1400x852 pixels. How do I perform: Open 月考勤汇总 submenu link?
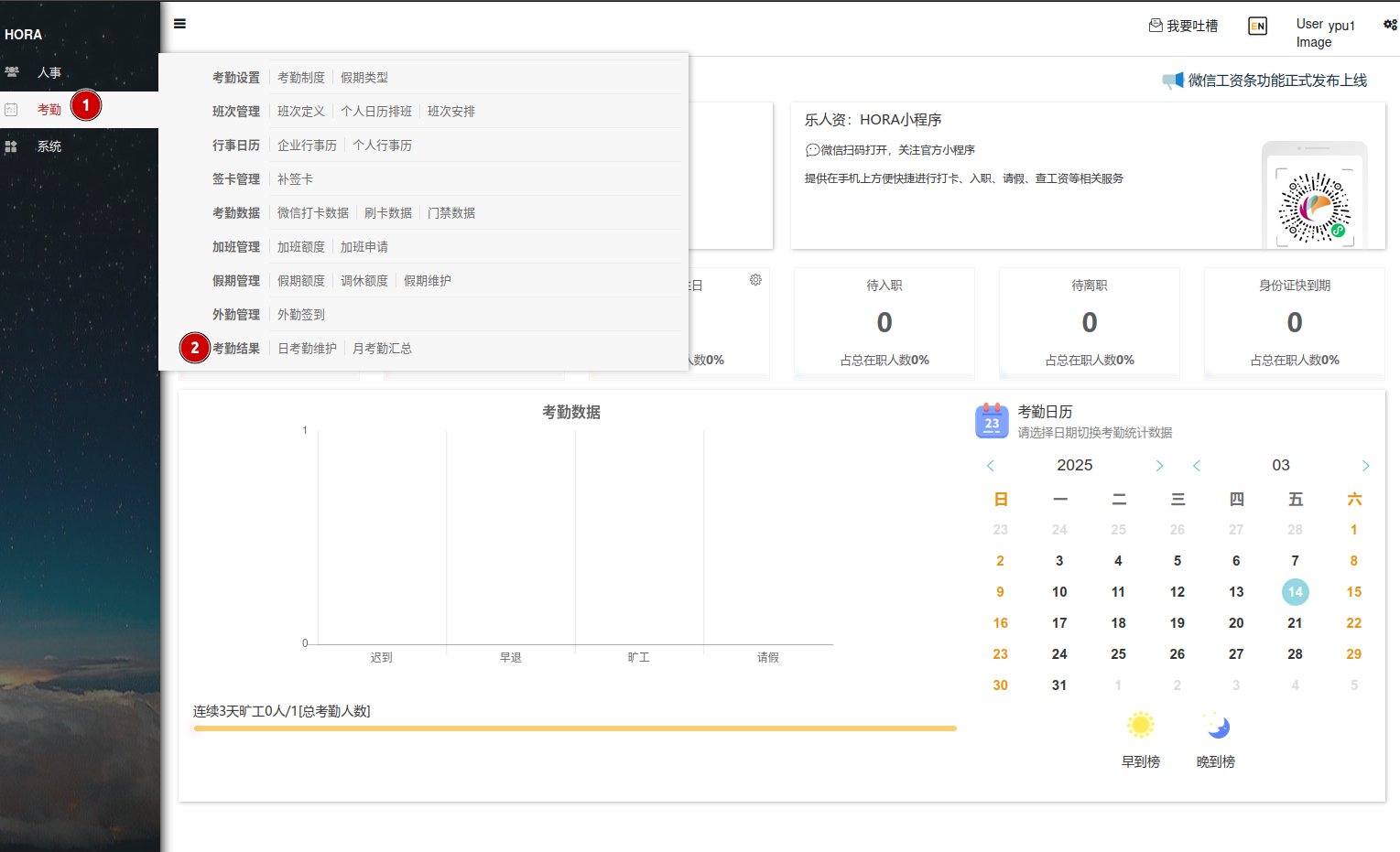pos(382,349)
